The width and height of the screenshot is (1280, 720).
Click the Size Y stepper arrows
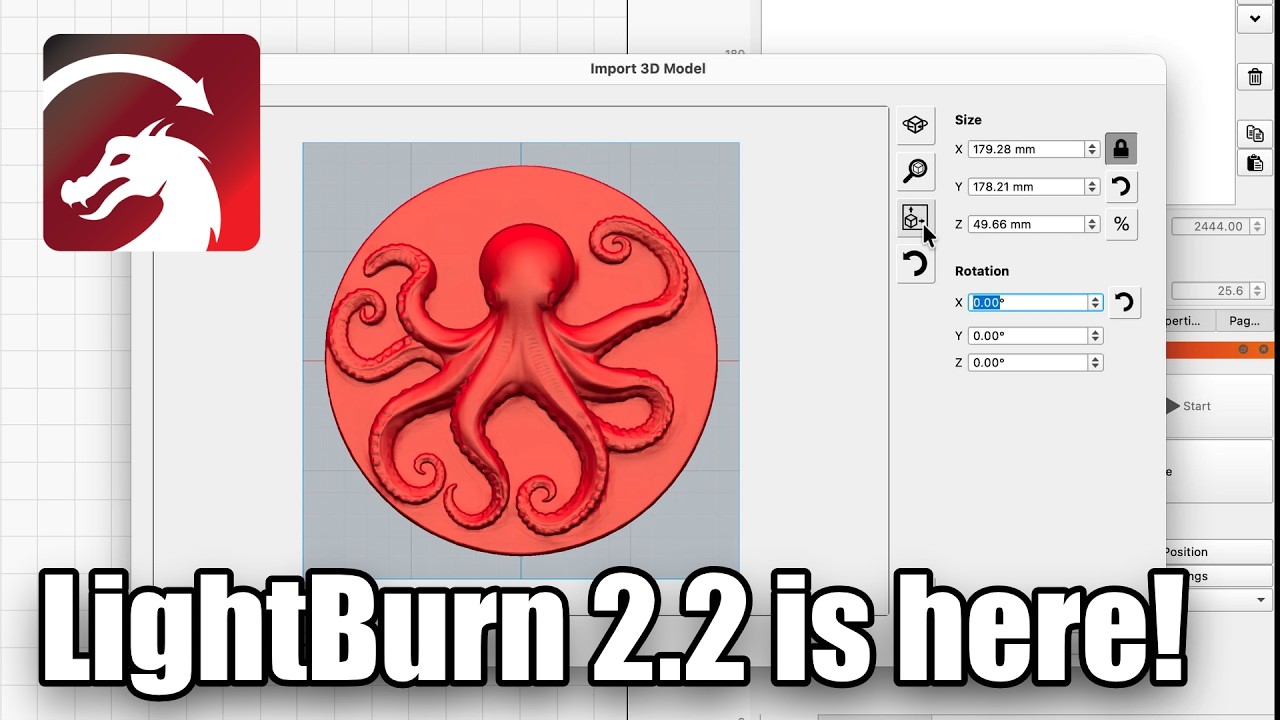tap(1092, 187)
